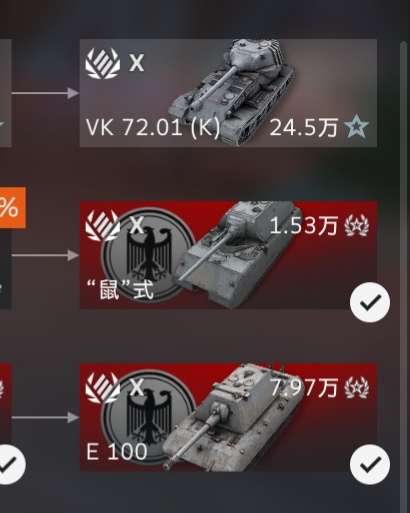The height and width of the screenshot is (513, 410).
Task: Click the wreath star icon beside 1.53万
Action: pos(357,226)
